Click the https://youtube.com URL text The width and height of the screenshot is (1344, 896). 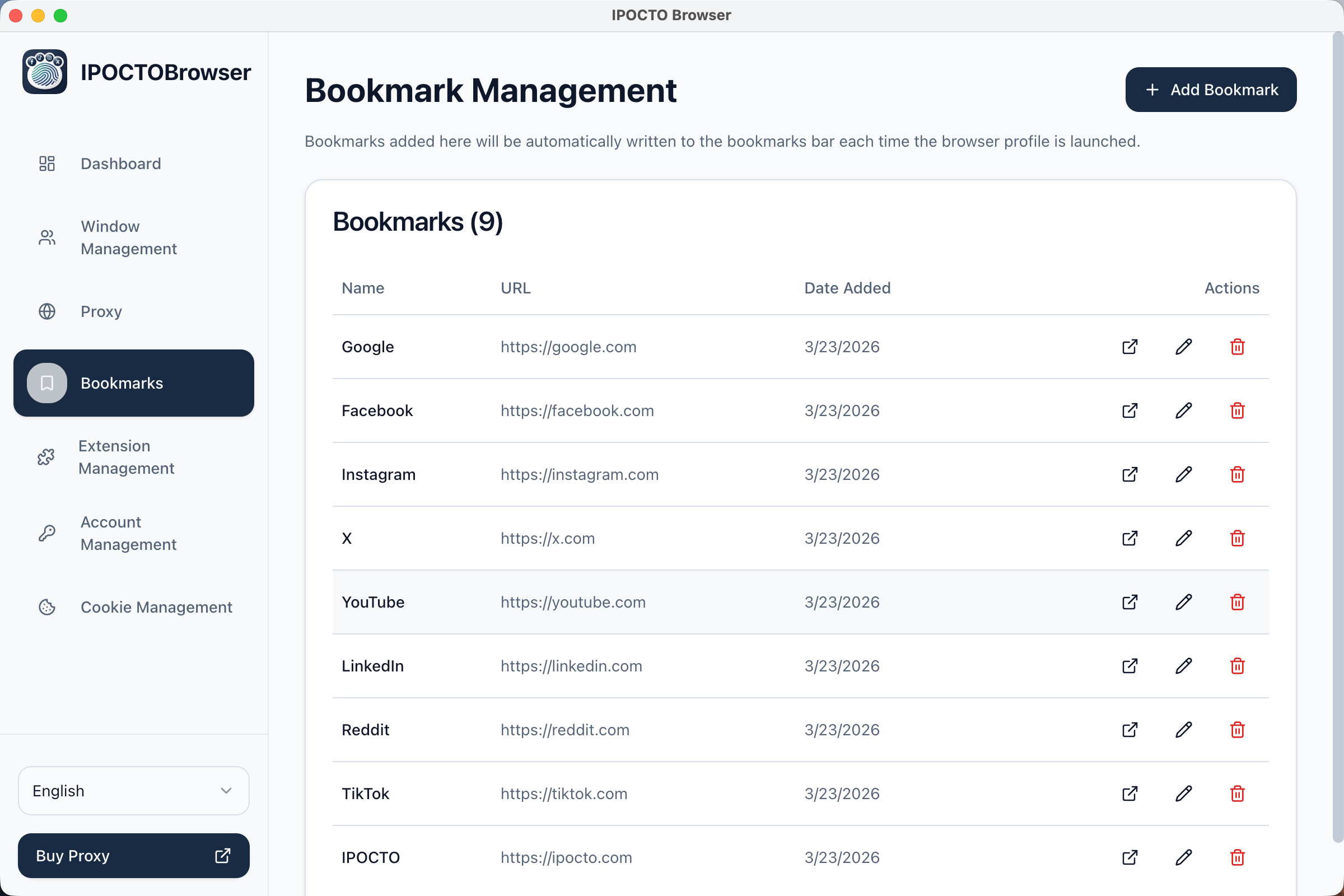point(573,603)
